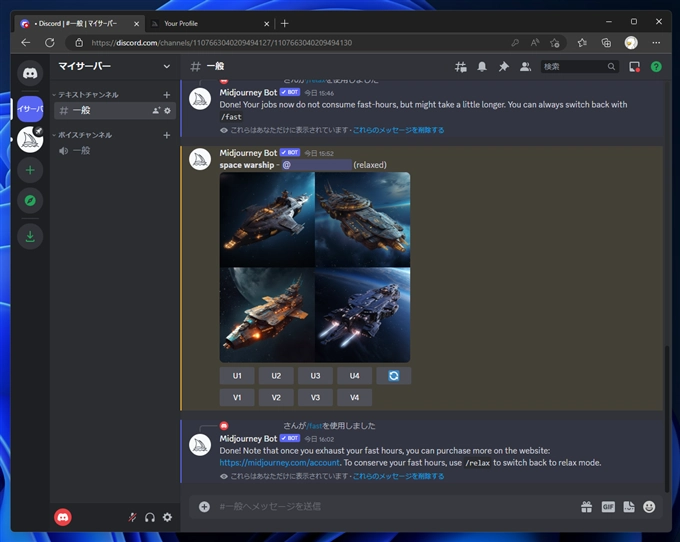Click the 一般へメッセージを送信 message input
This screenshot has width=680, height=542.
pyautogui.click(x=390, y=506)
